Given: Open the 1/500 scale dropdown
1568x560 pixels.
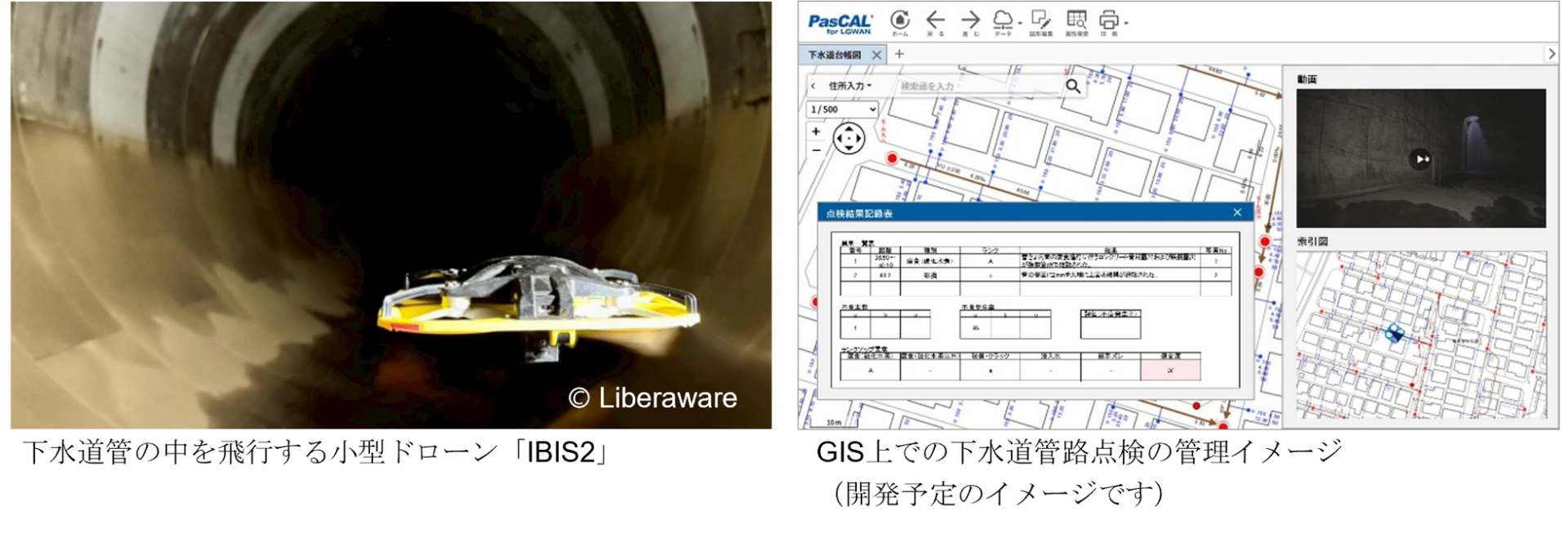Looking at the screenshot, I should (842, 109).
